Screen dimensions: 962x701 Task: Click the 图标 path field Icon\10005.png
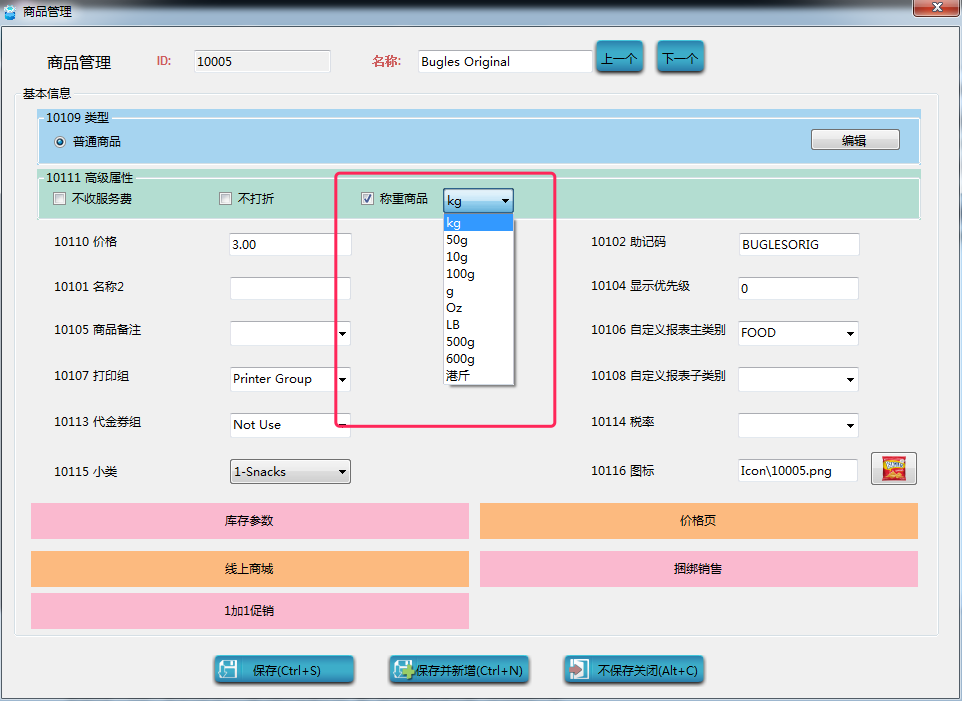click(x=798, y=470)
